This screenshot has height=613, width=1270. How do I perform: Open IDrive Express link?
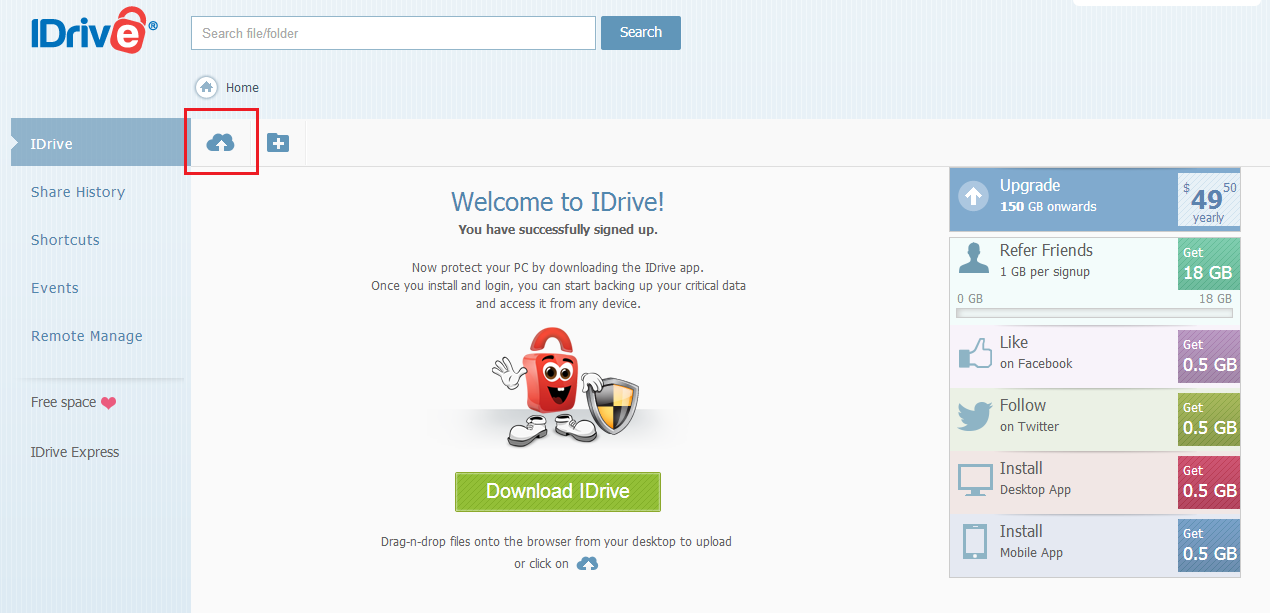[75, 452]
